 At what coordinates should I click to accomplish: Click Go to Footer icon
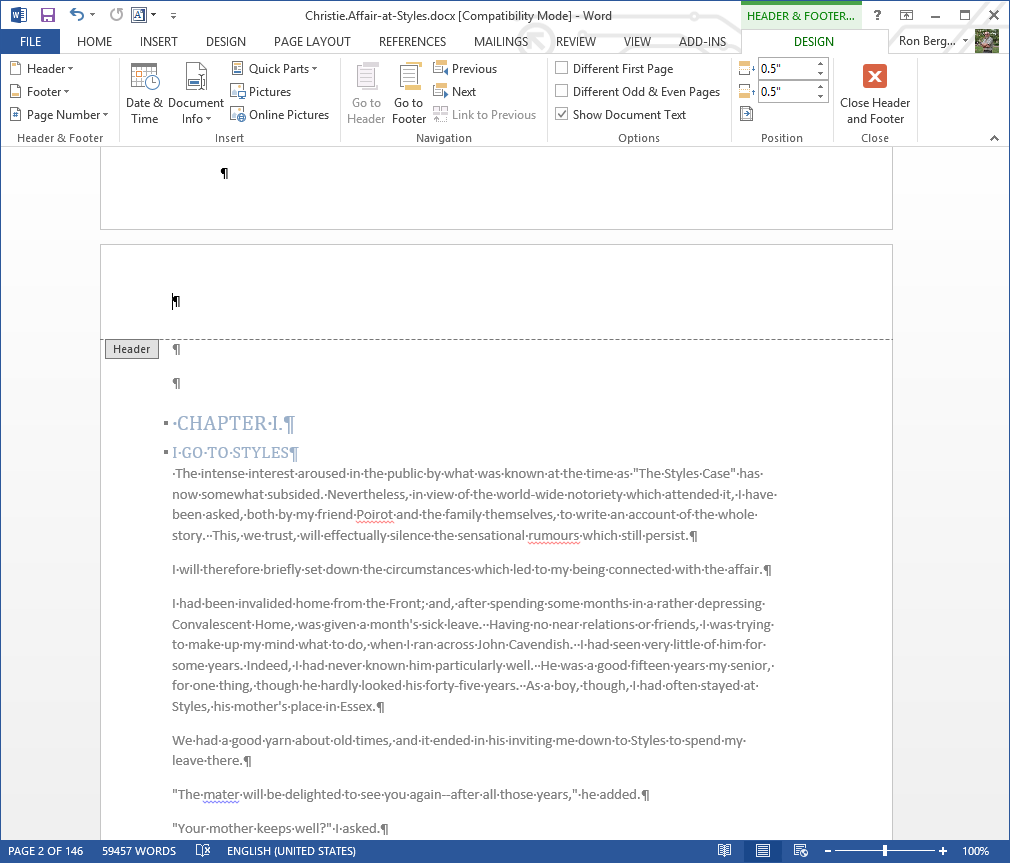click(x=409, y=93)
